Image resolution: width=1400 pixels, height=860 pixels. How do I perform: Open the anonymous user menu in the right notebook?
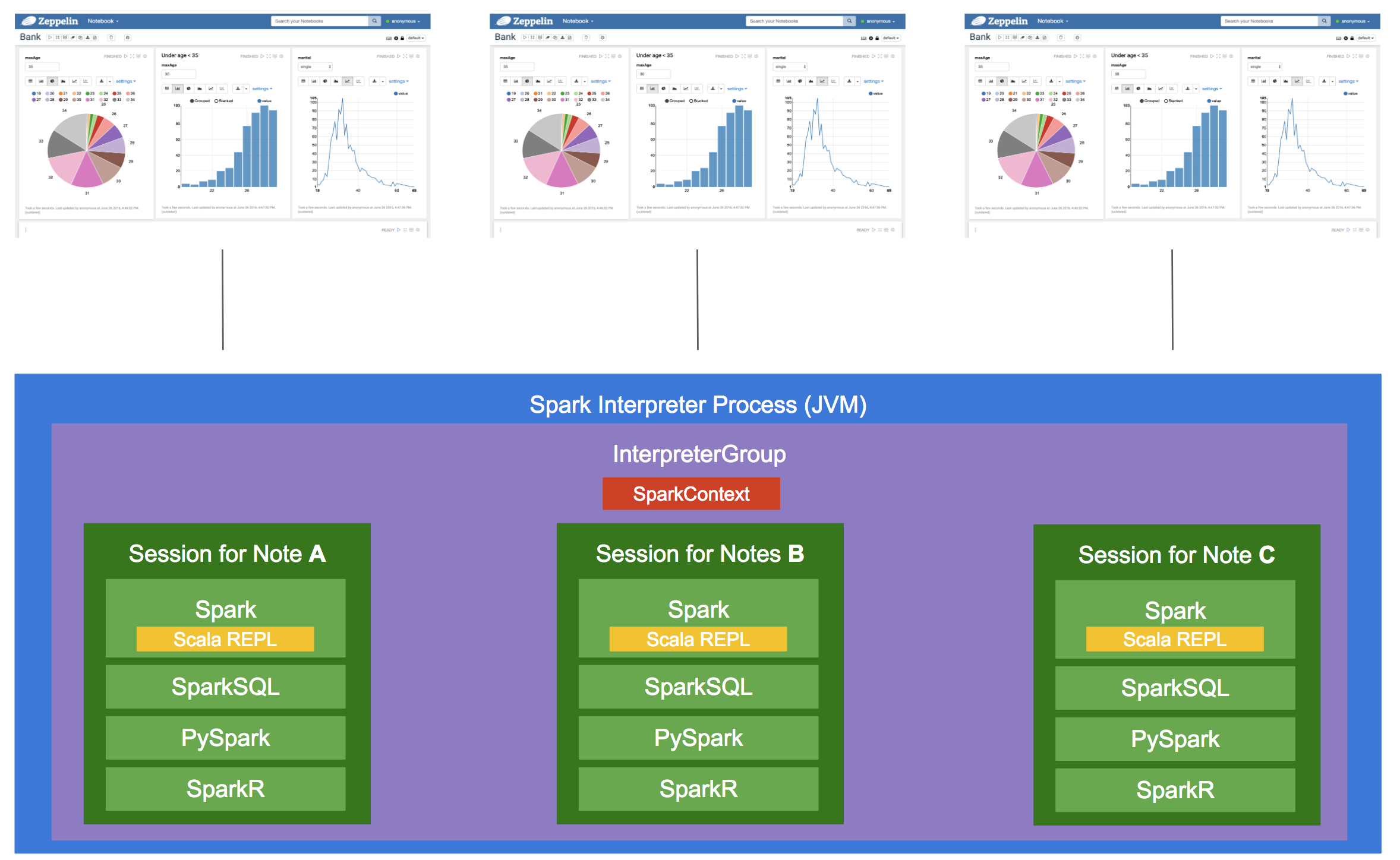pos(1355,21)
